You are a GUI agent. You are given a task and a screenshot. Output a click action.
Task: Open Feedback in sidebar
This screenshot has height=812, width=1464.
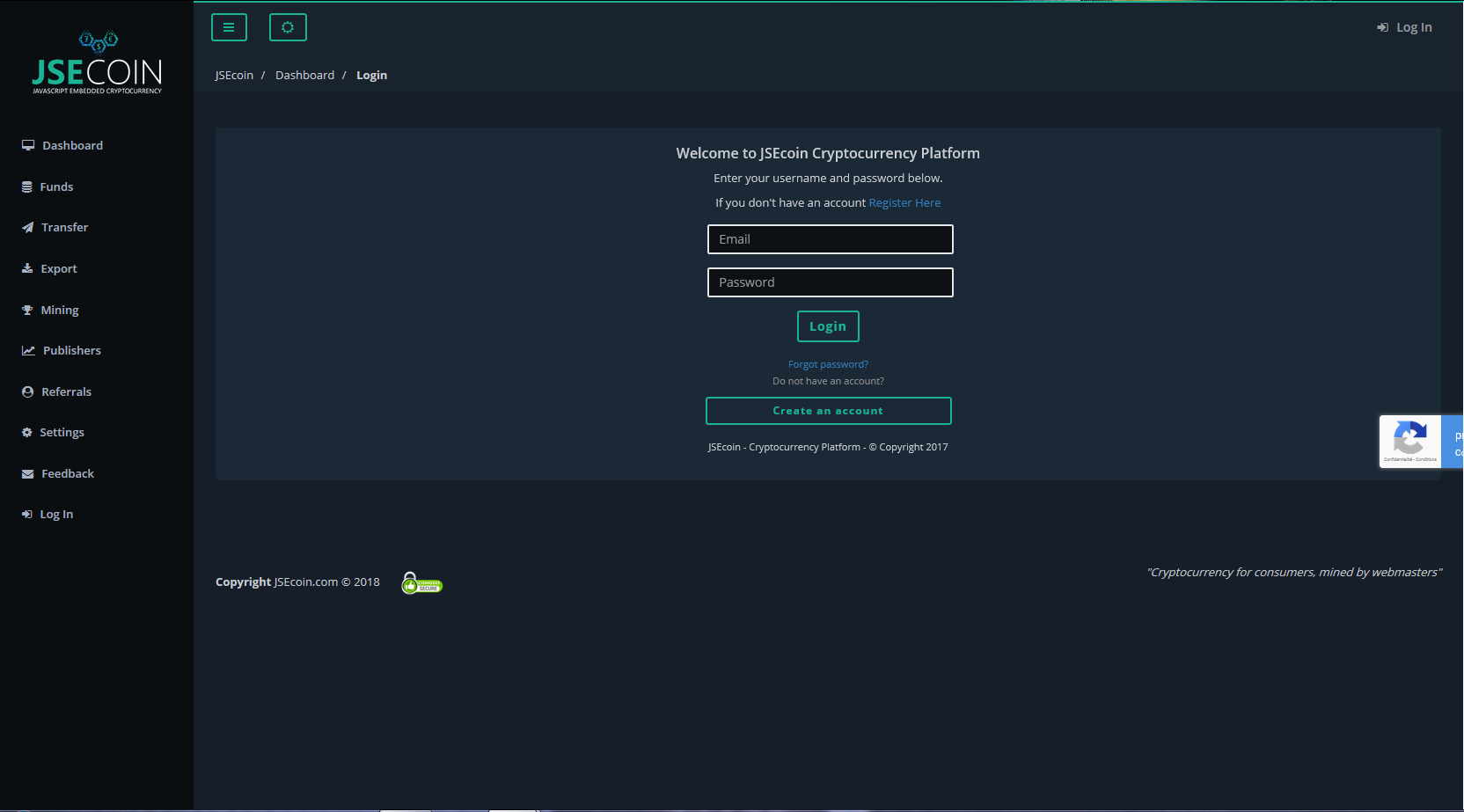(x=68, y=473)
